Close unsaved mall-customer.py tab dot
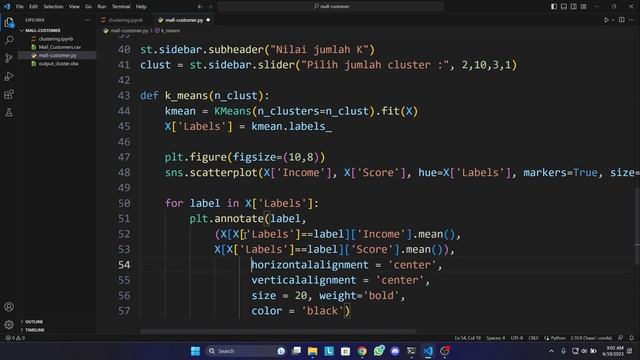The image size is (640, 360). (x=208, y=20)
